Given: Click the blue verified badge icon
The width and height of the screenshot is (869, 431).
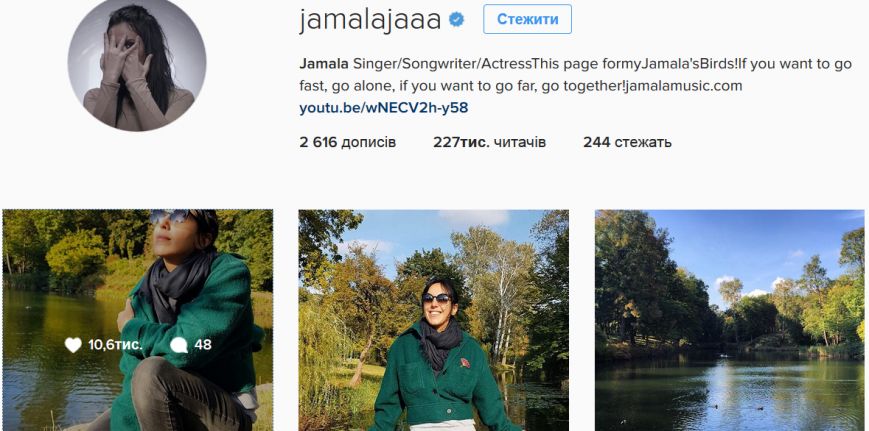Looking at the screenshot, I should tap(456, 20).
